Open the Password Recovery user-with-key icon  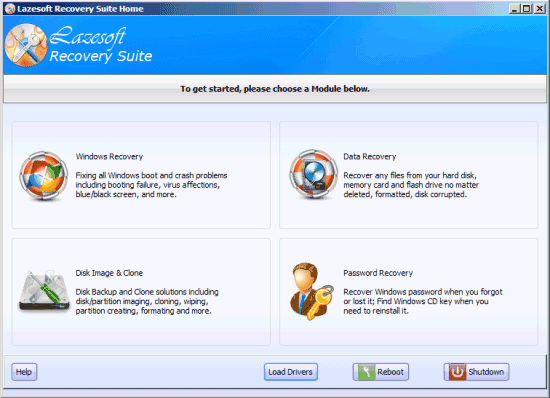click(312, 291)
